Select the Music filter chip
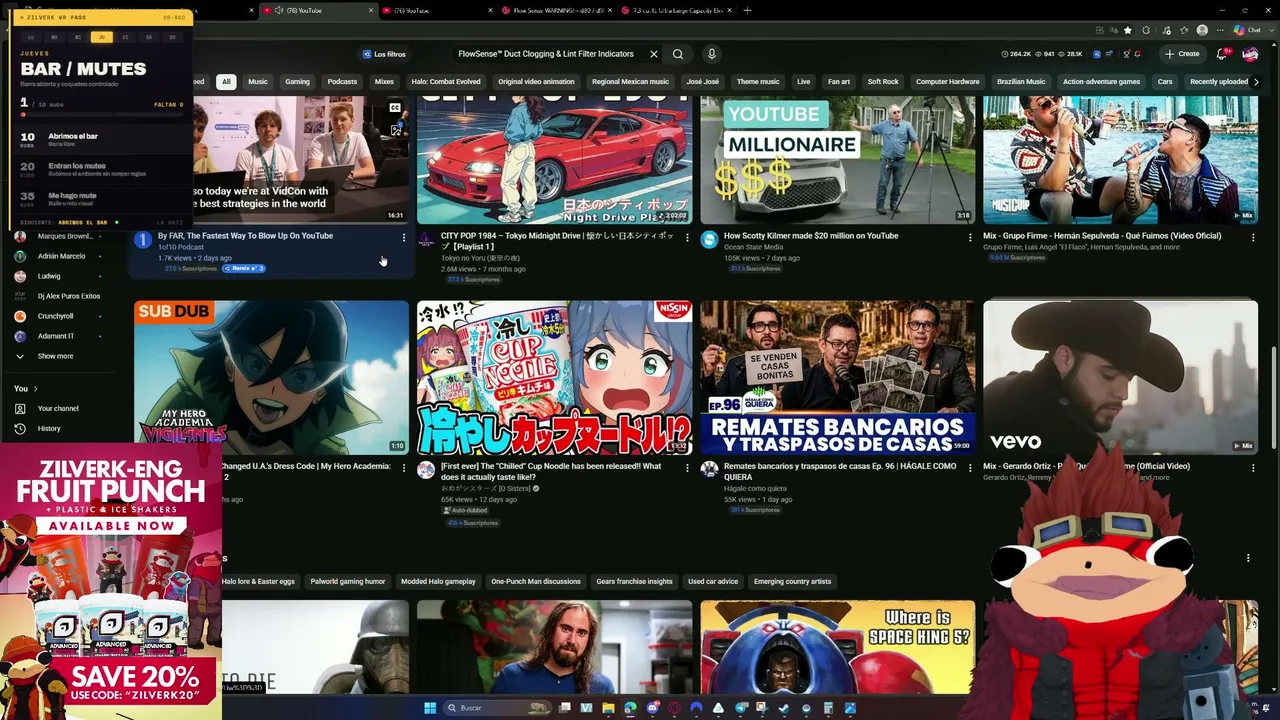The image size is (1280, 720). (258, 82)
